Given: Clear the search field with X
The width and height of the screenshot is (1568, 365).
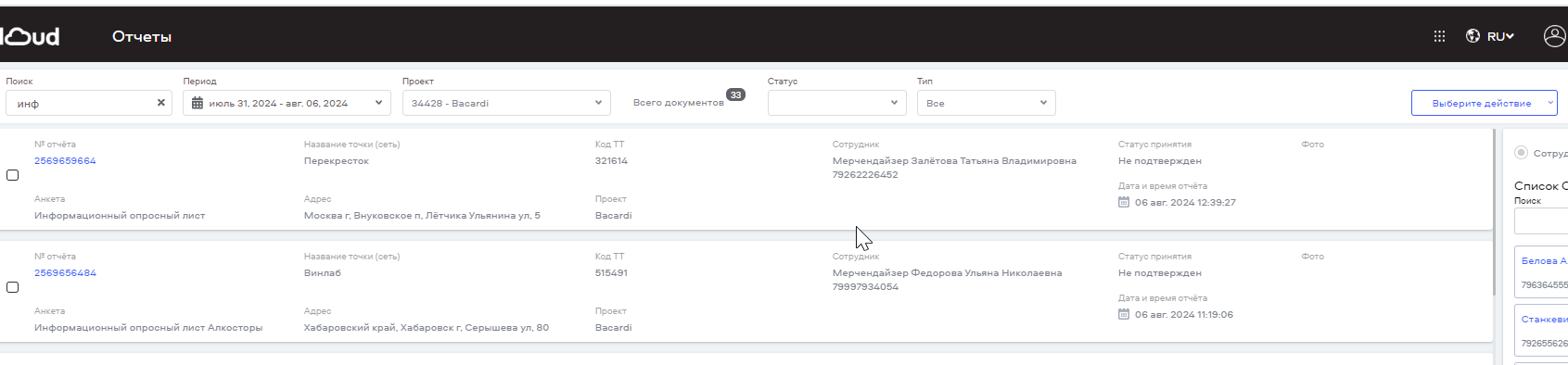Looking at the screenshot, I should tap(160, 103).
